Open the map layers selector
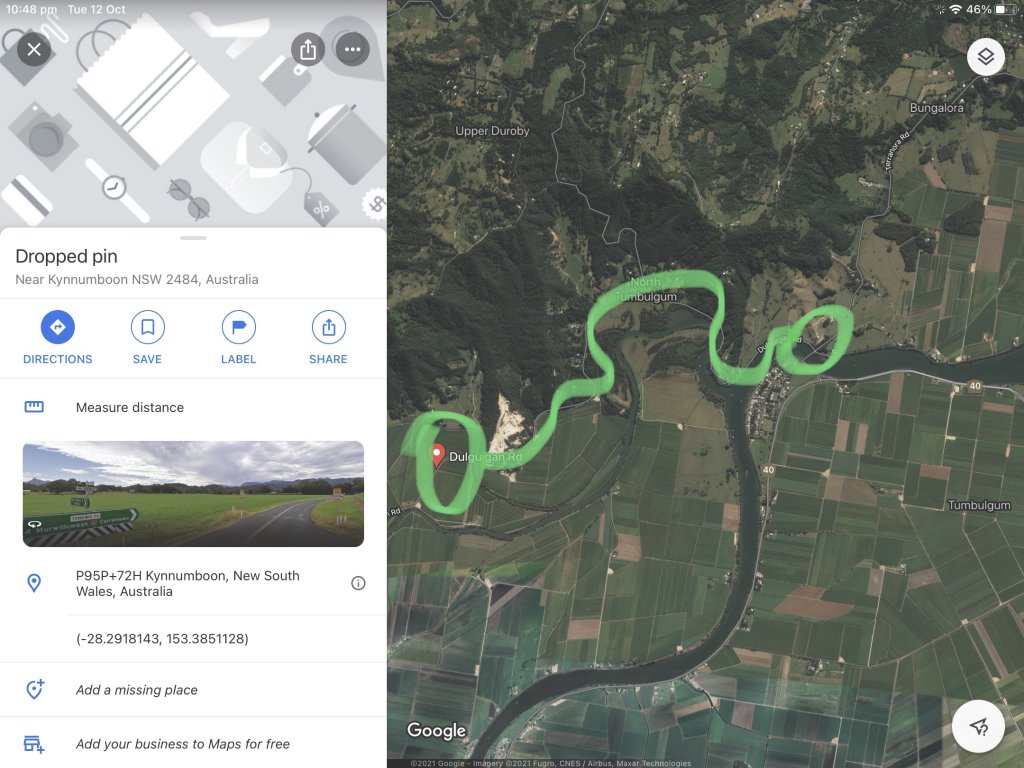Image resolution: width=1024 pixels, height=768 pixels. (x=985, y=57)
